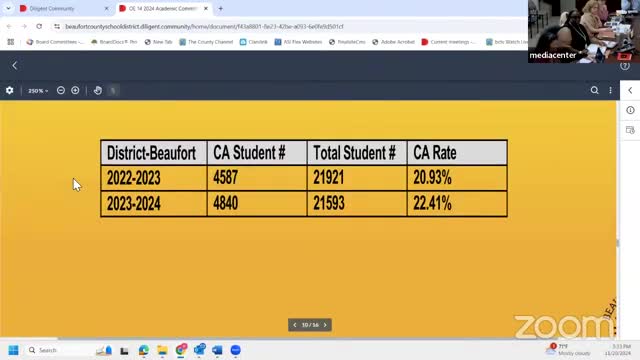Open Task View from the taskbar
Viewport: 640px width, 360px height.
point(124,350)
